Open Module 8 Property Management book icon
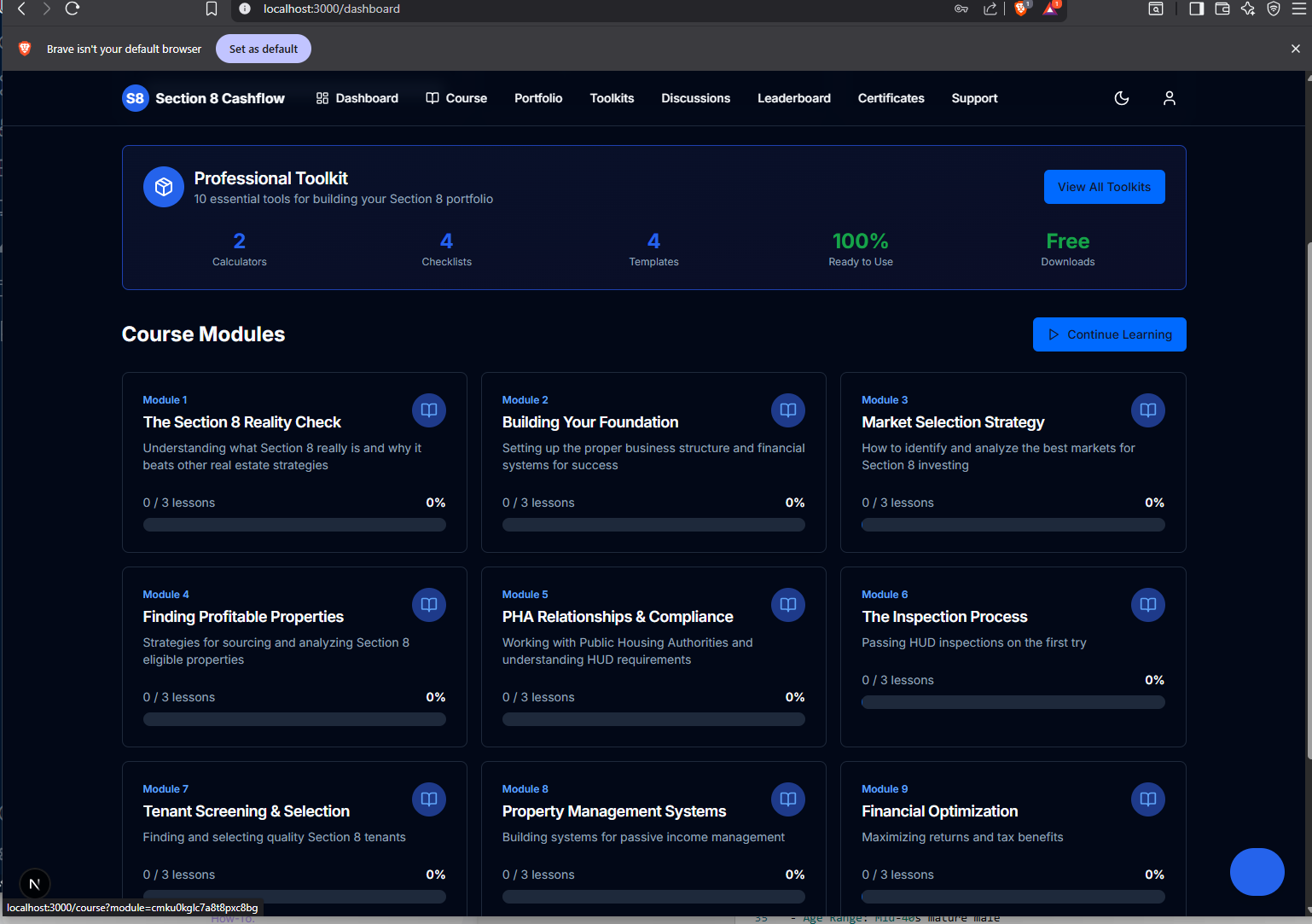The image size is (1312, 924). pyautogui.click(x=787, y=799)
